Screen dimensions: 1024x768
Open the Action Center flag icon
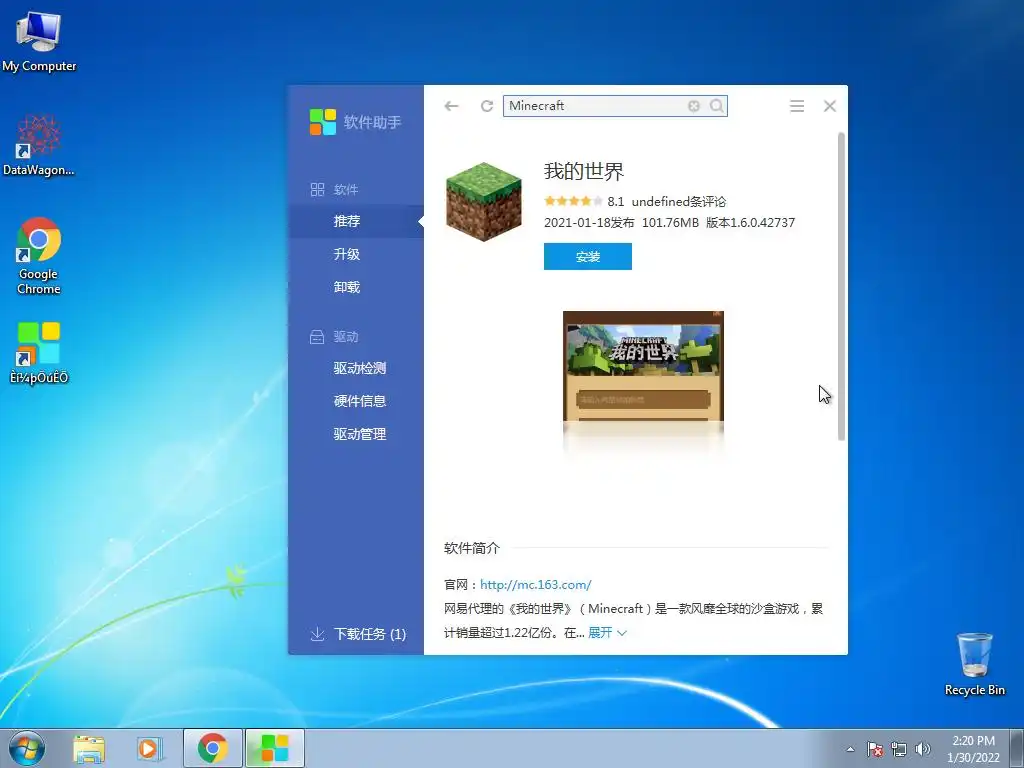(x=875, y=749)
